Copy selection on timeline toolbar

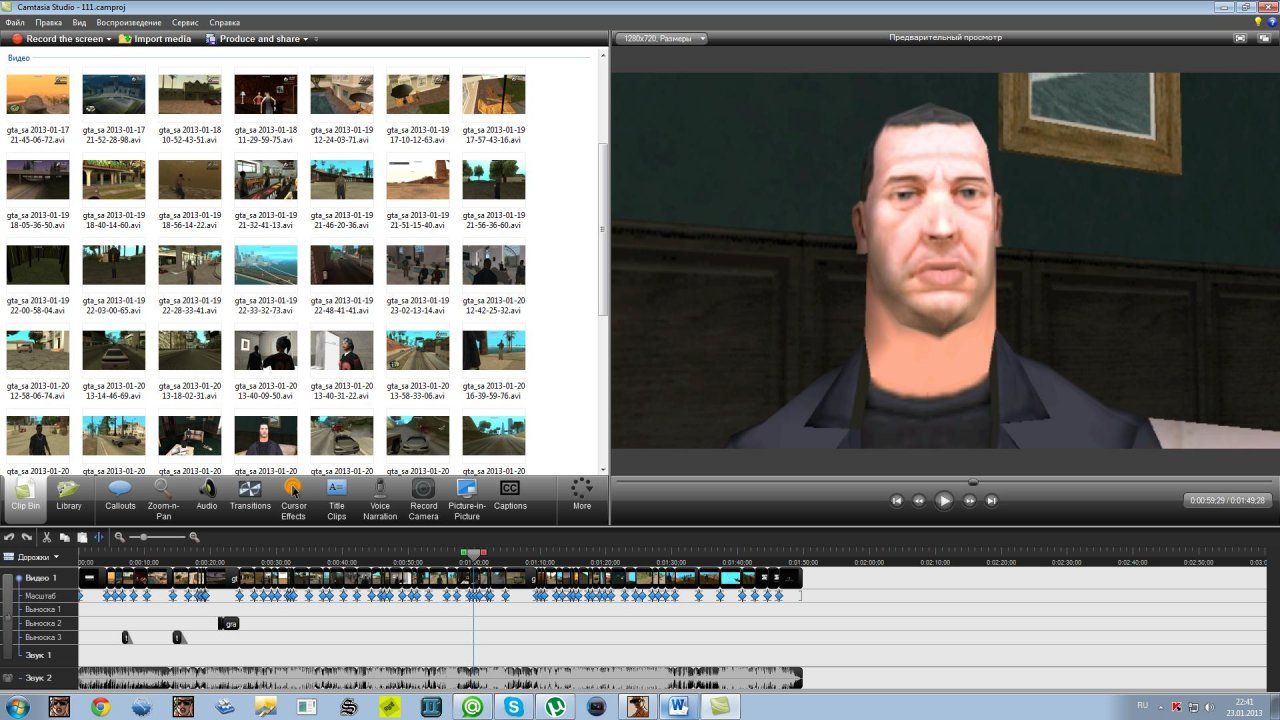coord(64,537)
